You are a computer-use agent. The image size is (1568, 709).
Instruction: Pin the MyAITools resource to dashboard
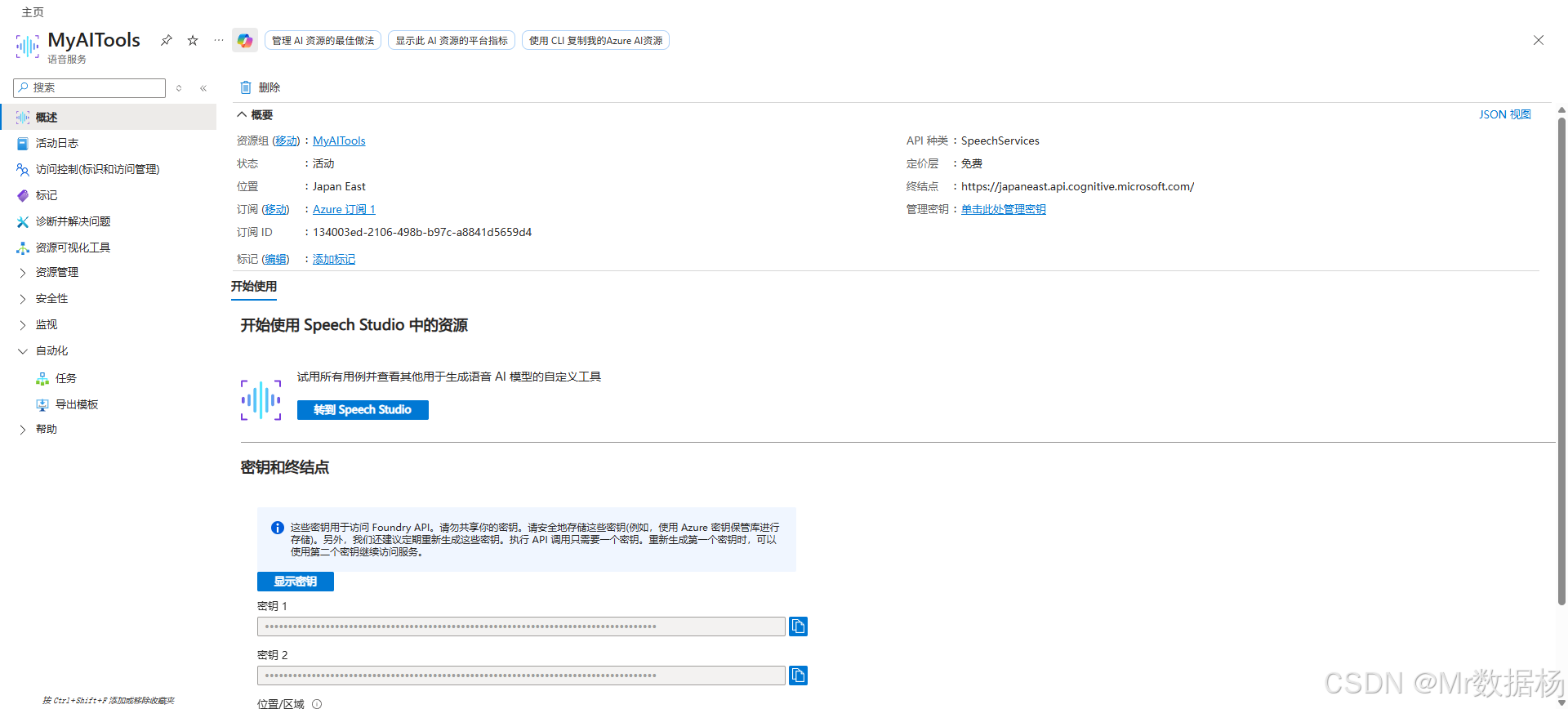click(167, 40)
